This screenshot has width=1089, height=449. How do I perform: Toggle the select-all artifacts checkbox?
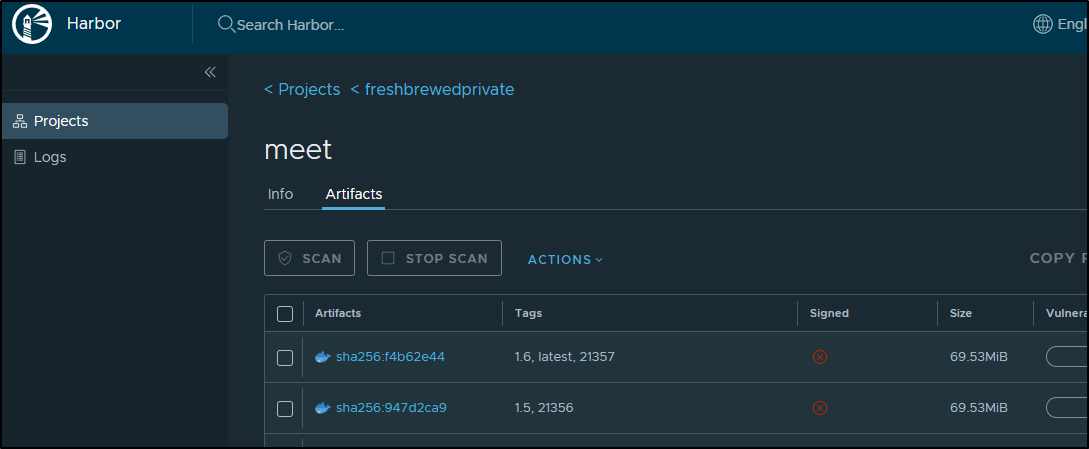click(x=285, y=313)
